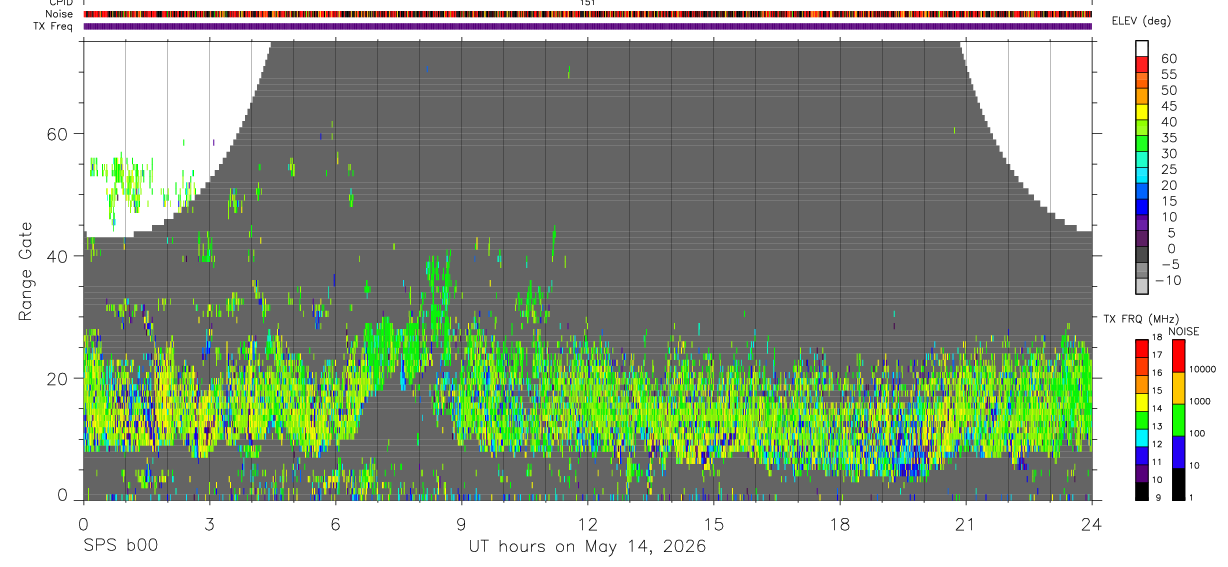Click the 21 hour tick on time axis
Viewport: 1228px width, 567px height.
[966, 522]
